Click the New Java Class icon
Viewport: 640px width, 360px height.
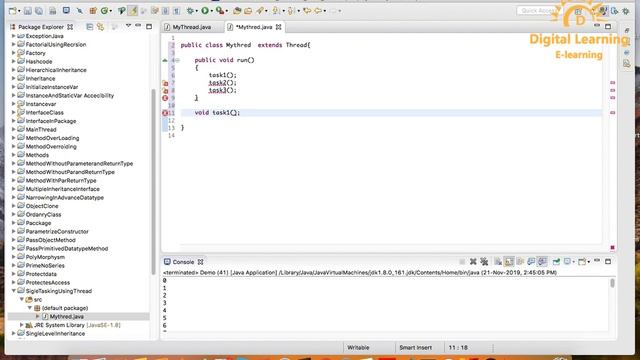[x=104, y=11]
